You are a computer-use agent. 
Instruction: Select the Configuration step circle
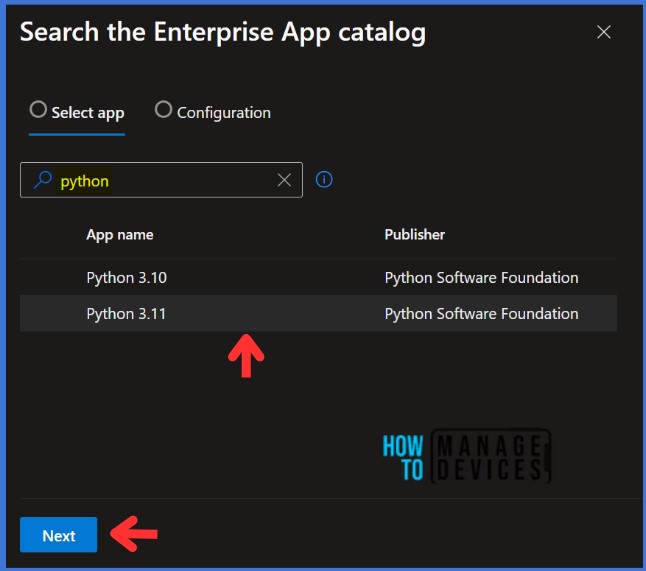(163, 110)
